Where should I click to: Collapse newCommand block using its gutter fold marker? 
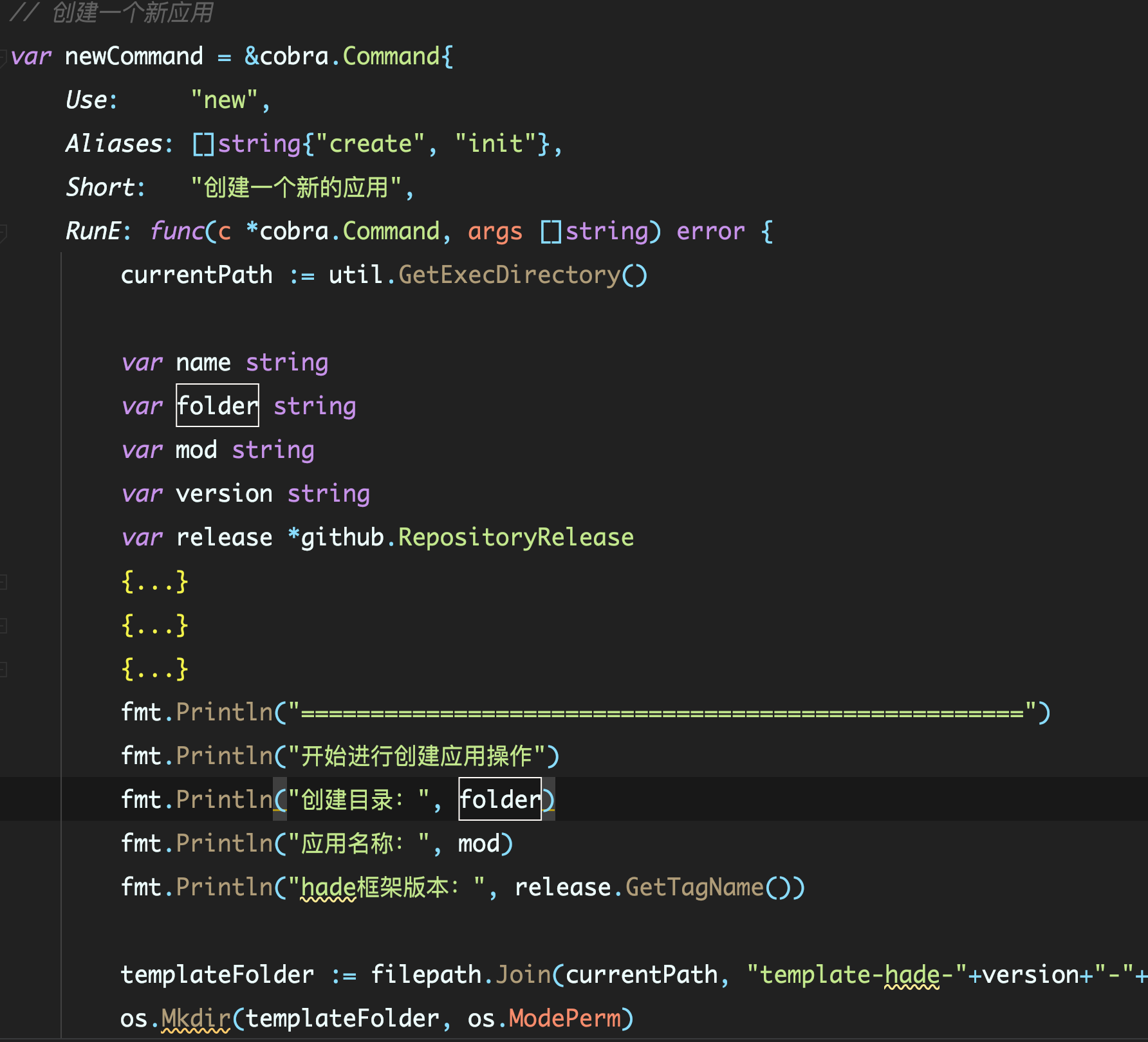point(3,57)
